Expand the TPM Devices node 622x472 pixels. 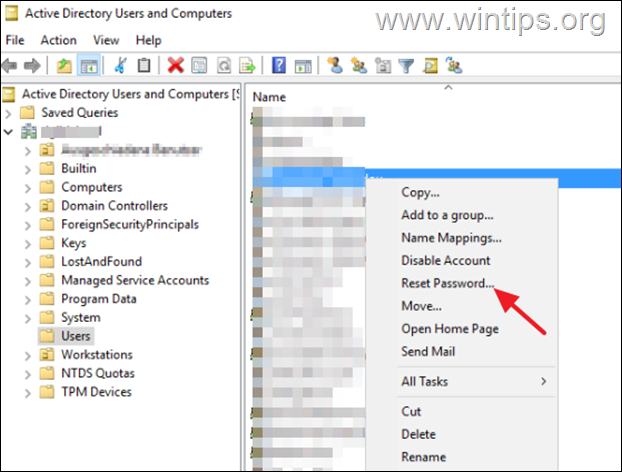27,393
